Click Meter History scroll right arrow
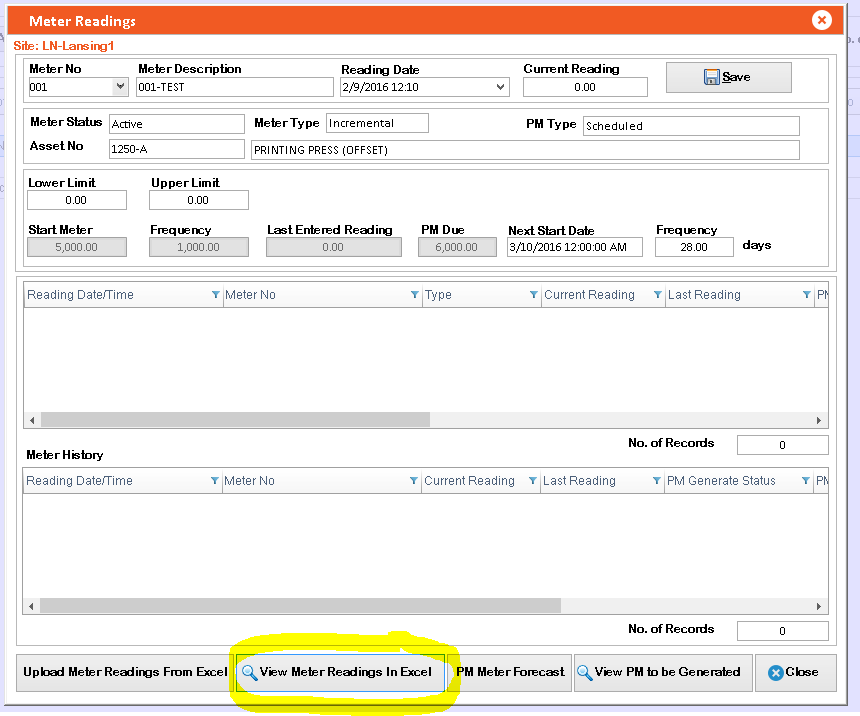Image resolution: width=860 pixels, height=716 pixels. coord(819,606)
